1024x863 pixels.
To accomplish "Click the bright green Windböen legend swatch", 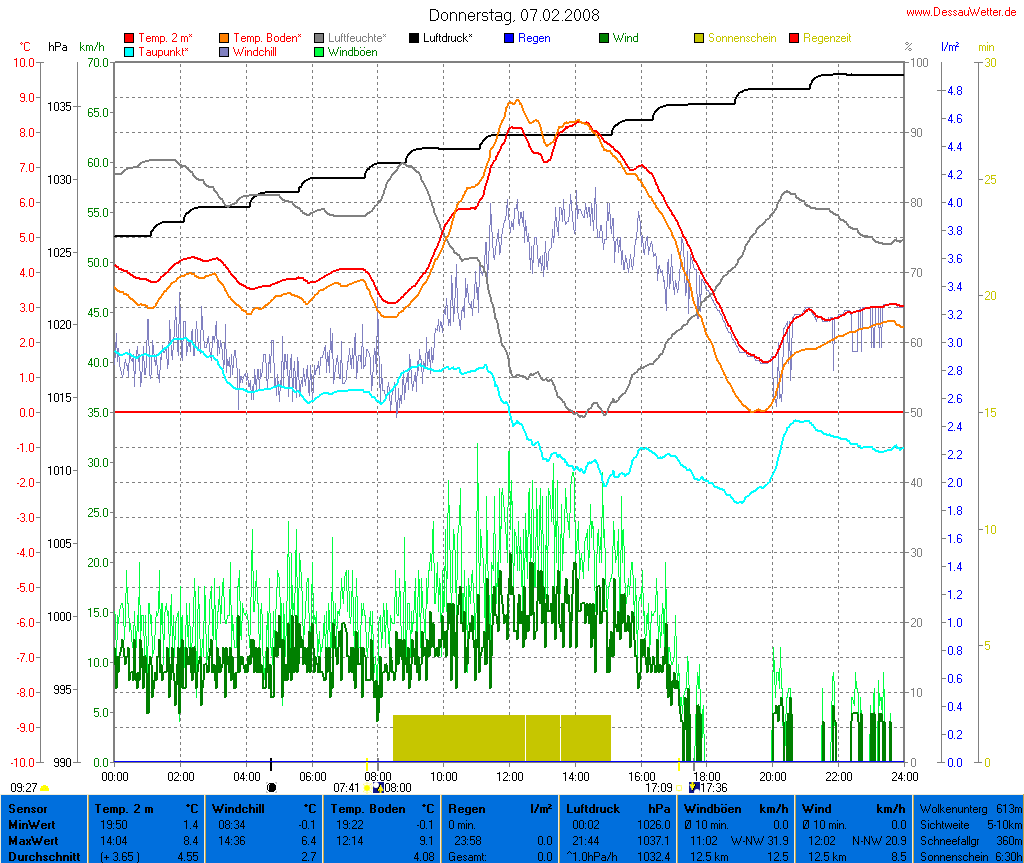I will pyautogui.click(x=319, y=51).
